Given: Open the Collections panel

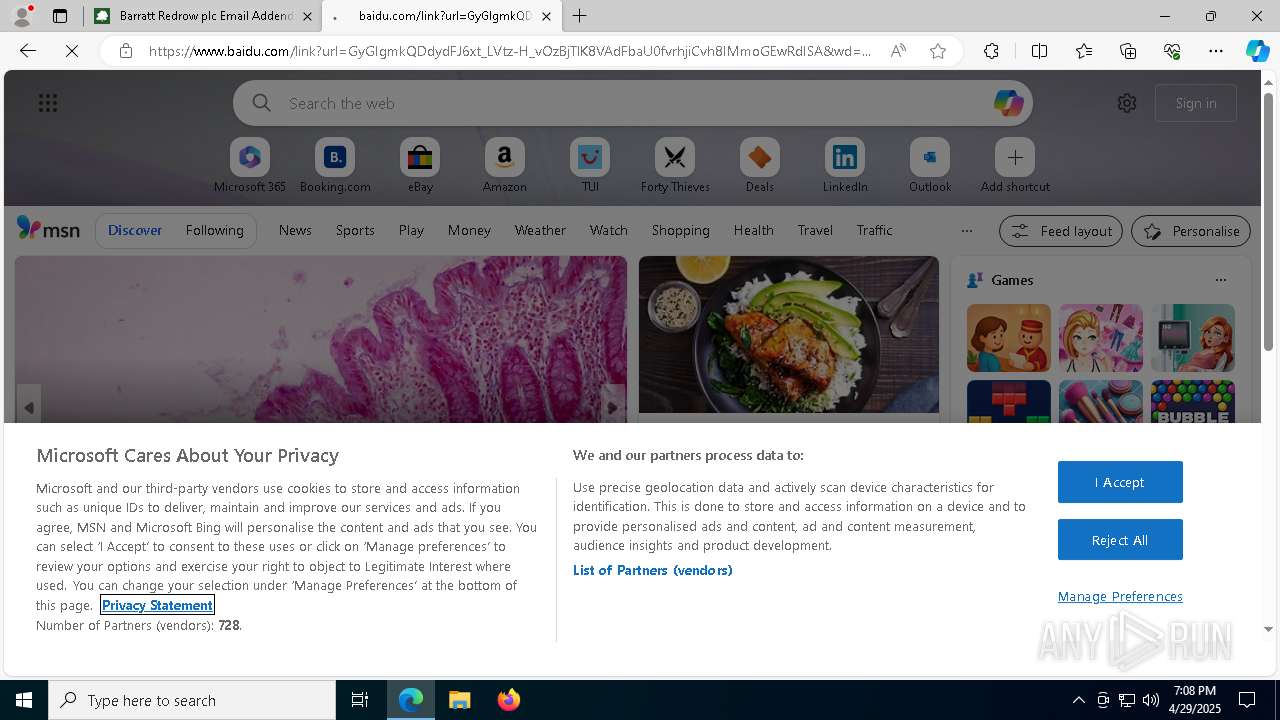Looking at the screenshot, I should point(1128,51).
